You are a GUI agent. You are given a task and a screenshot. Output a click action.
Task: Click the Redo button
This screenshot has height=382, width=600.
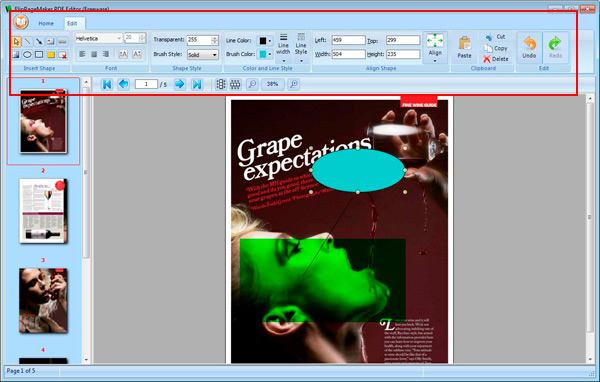(x=555, y=47)
